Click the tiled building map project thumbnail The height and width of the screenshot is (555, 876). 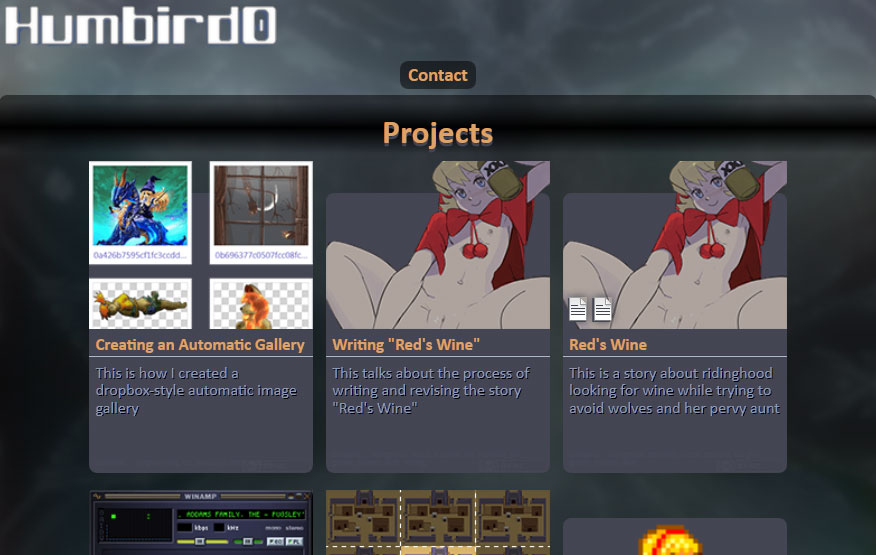438,523
